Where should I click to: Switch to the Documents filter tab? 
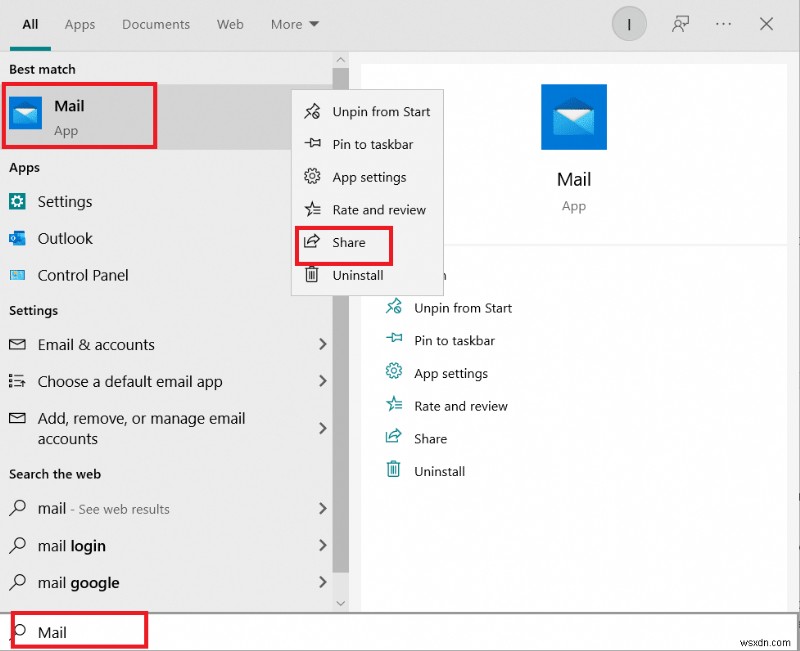156,24
